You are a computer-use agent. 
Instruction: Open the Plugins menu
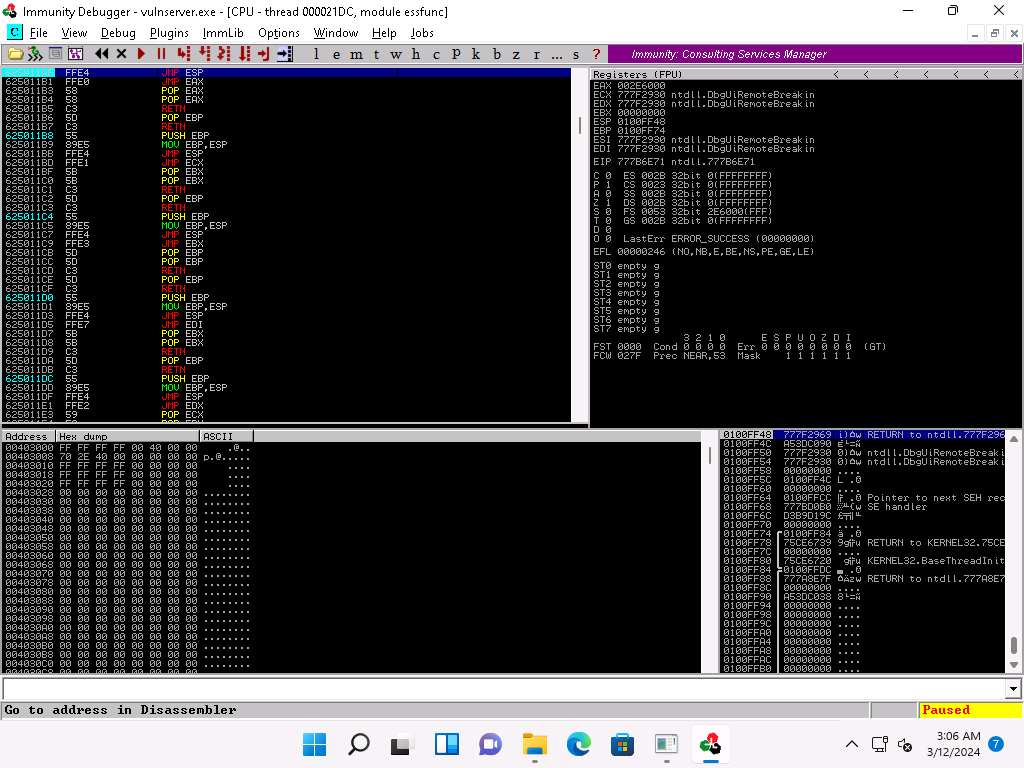169,33
